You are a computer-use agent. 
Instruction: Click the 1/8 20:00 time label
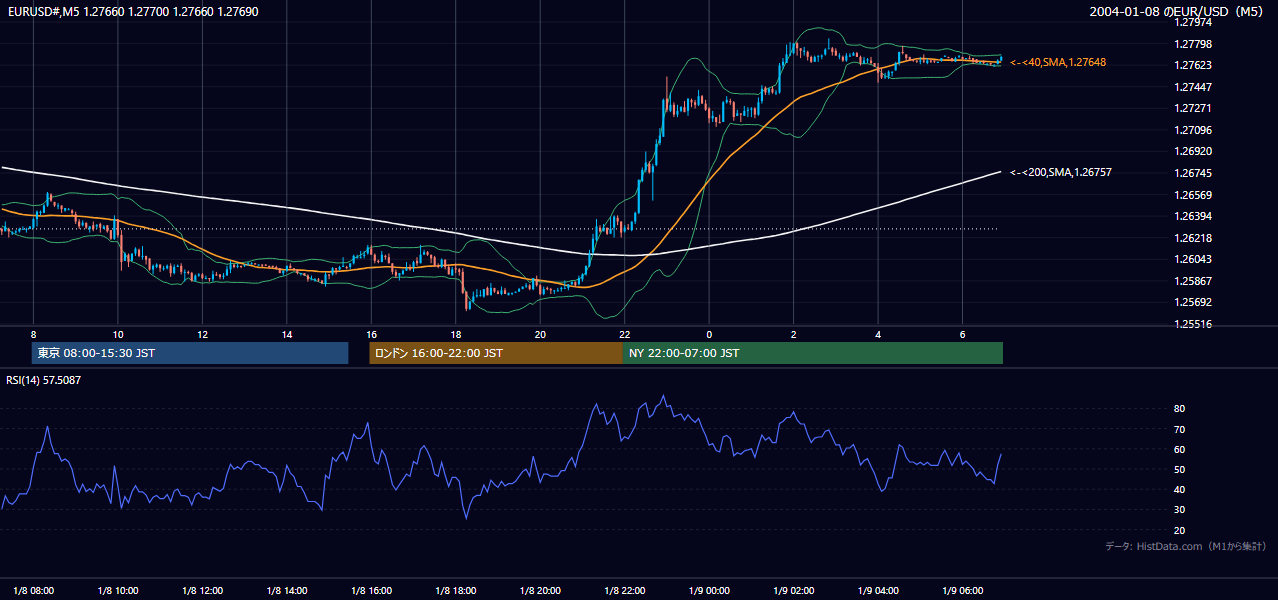click(x=541, y=591)
